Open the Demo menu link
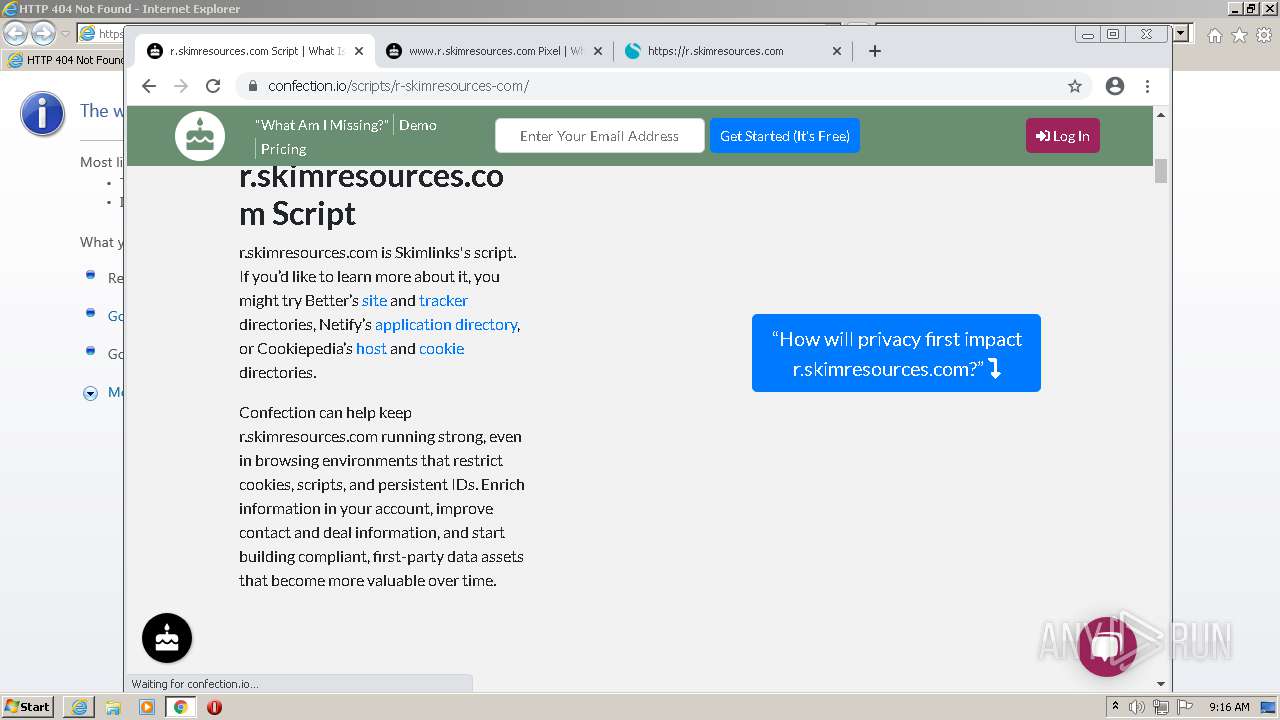1280x720 pixels. point(418,125)
